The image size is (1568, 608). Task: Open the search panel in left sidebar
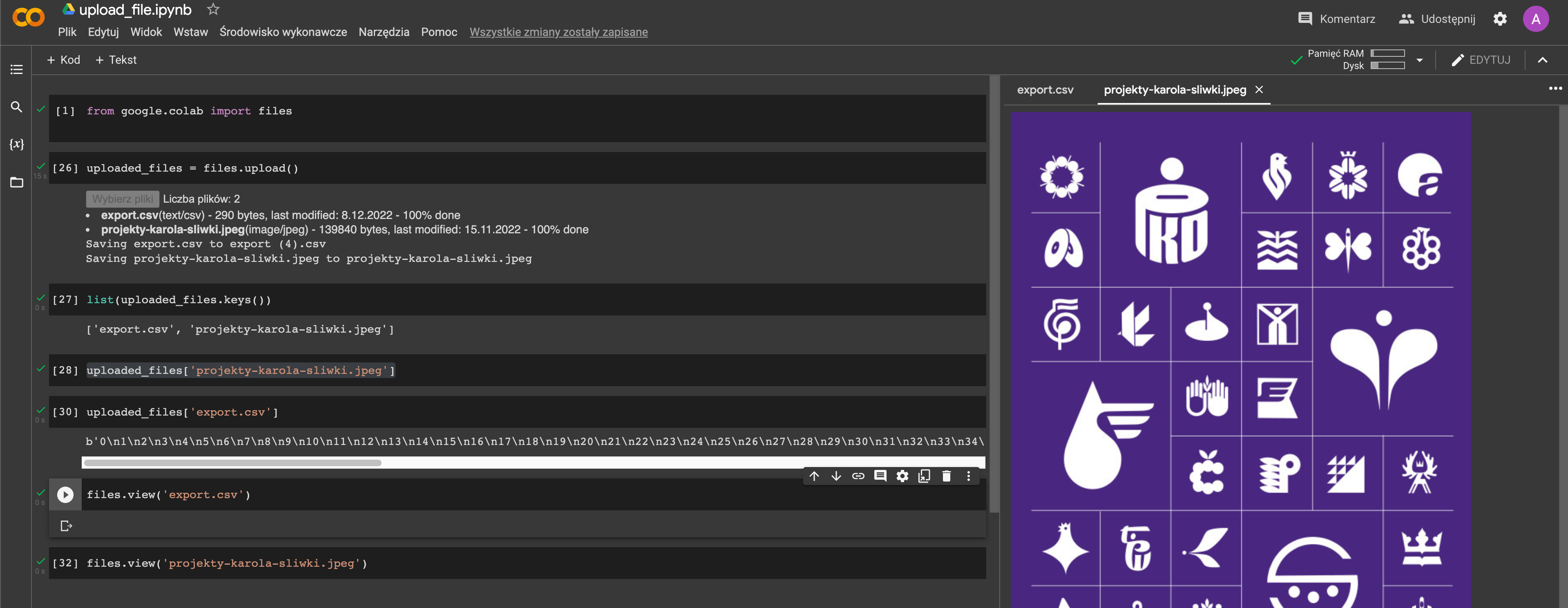click(16, 107)
